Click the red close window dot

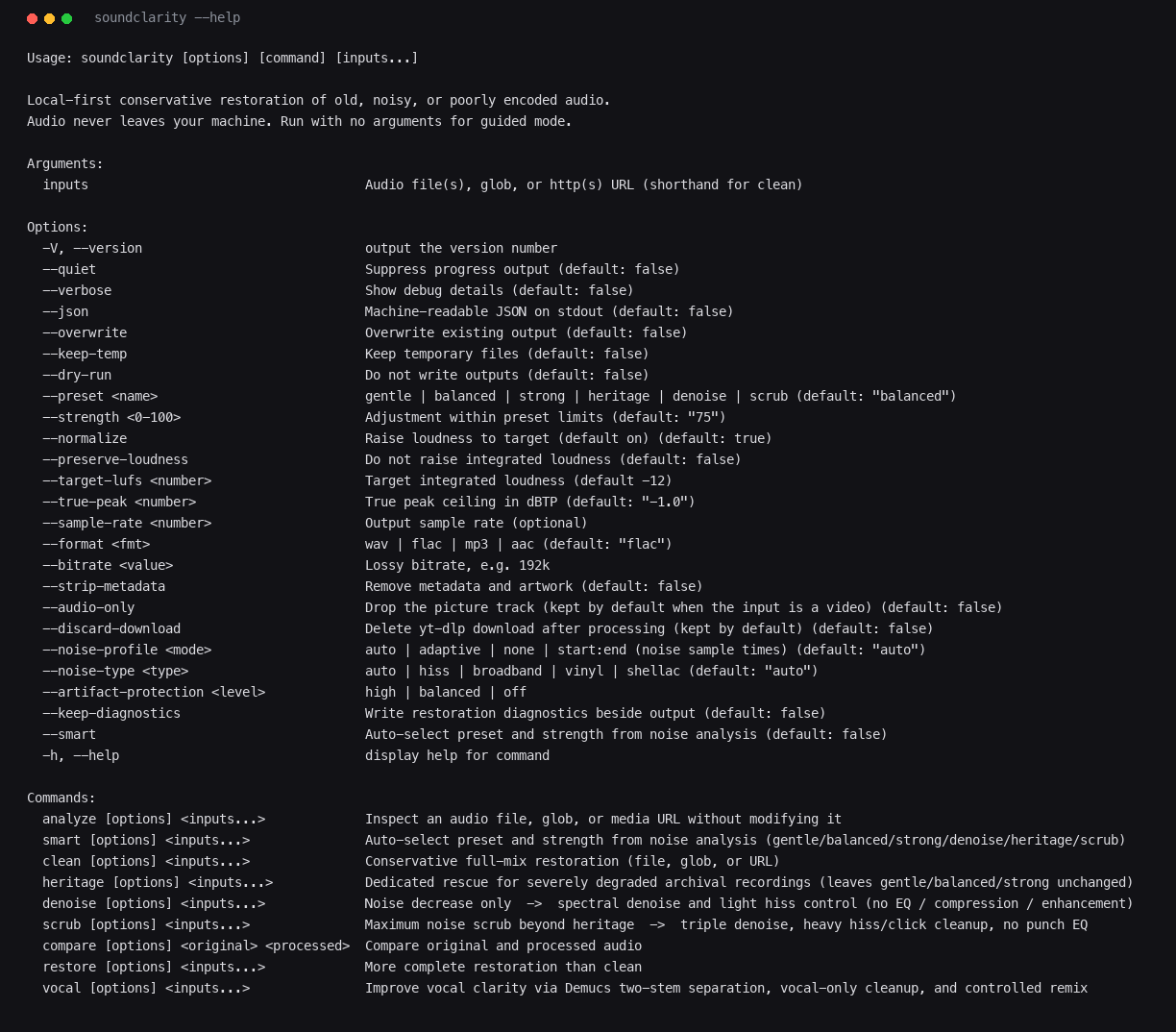[x=33, y=18]
